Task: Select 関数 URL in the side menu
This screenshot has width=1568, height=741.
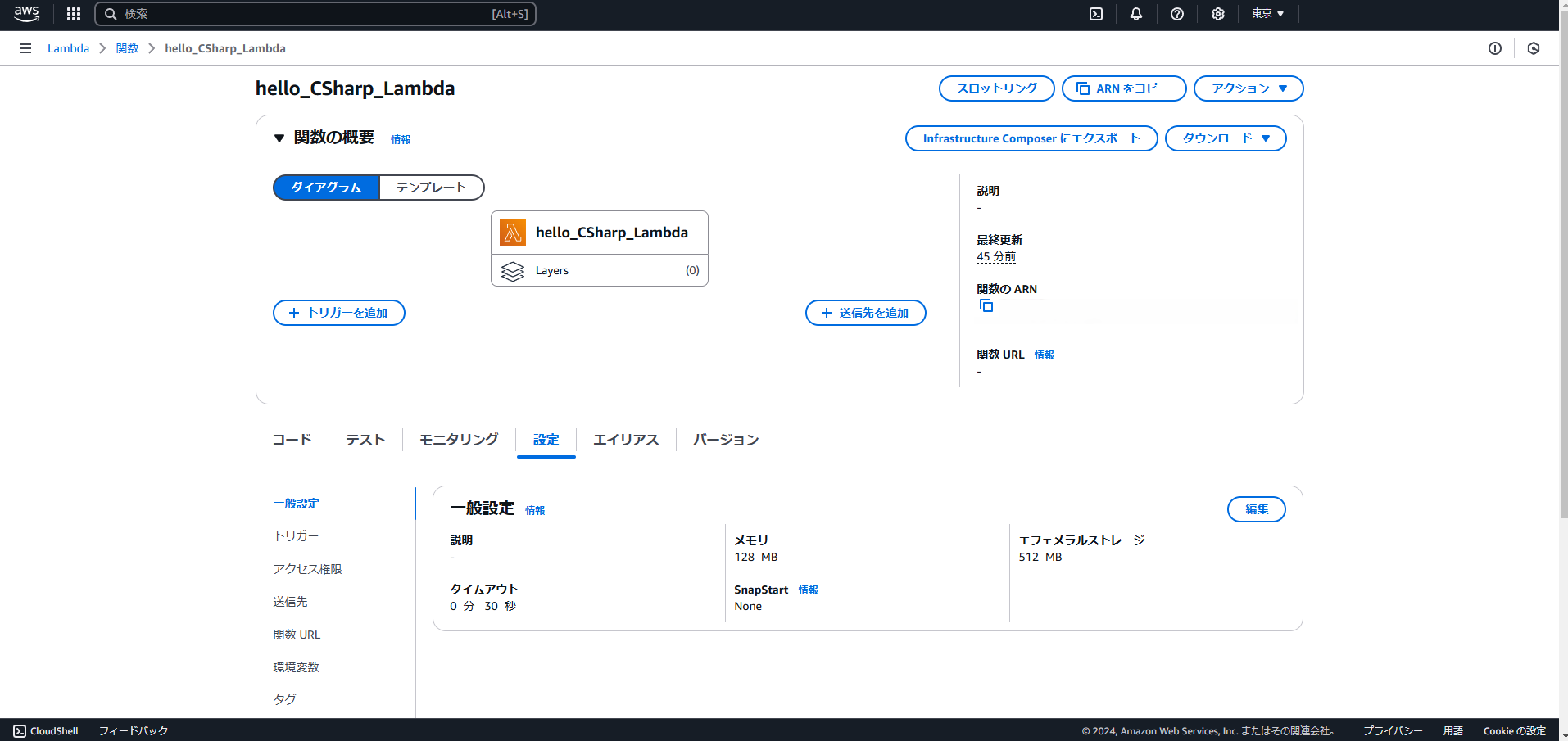Action: [297, 635]
